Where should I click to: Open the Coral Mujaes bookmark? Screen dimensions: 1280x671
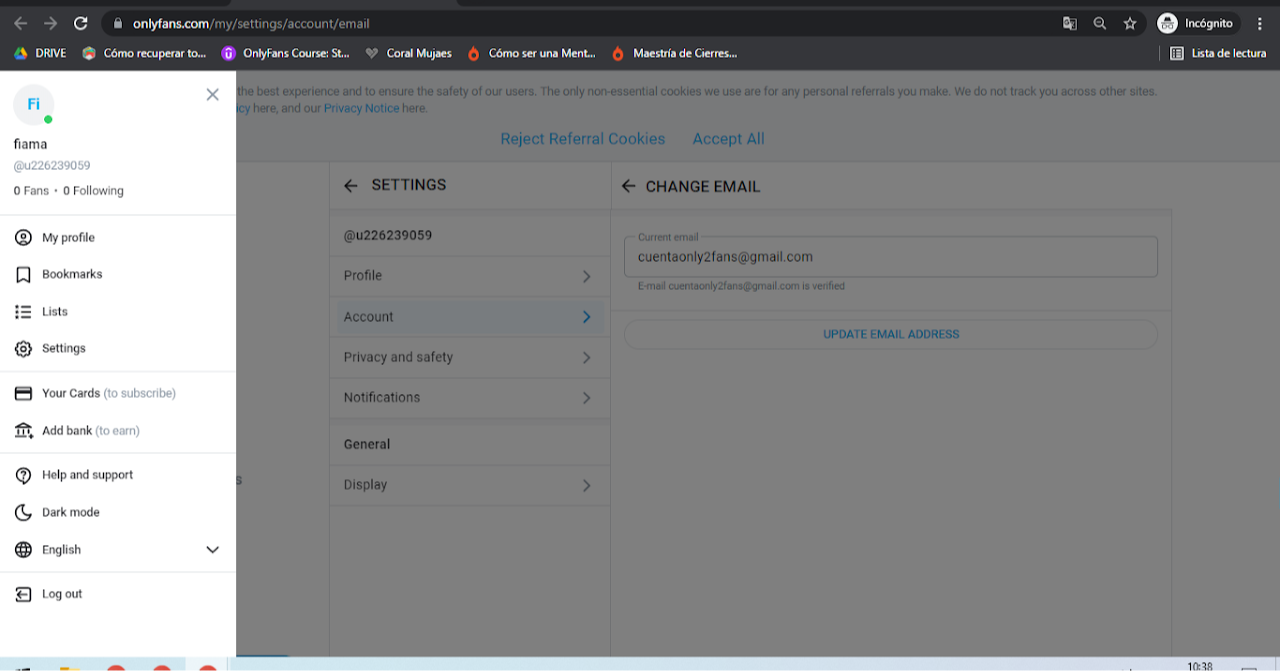409,53
